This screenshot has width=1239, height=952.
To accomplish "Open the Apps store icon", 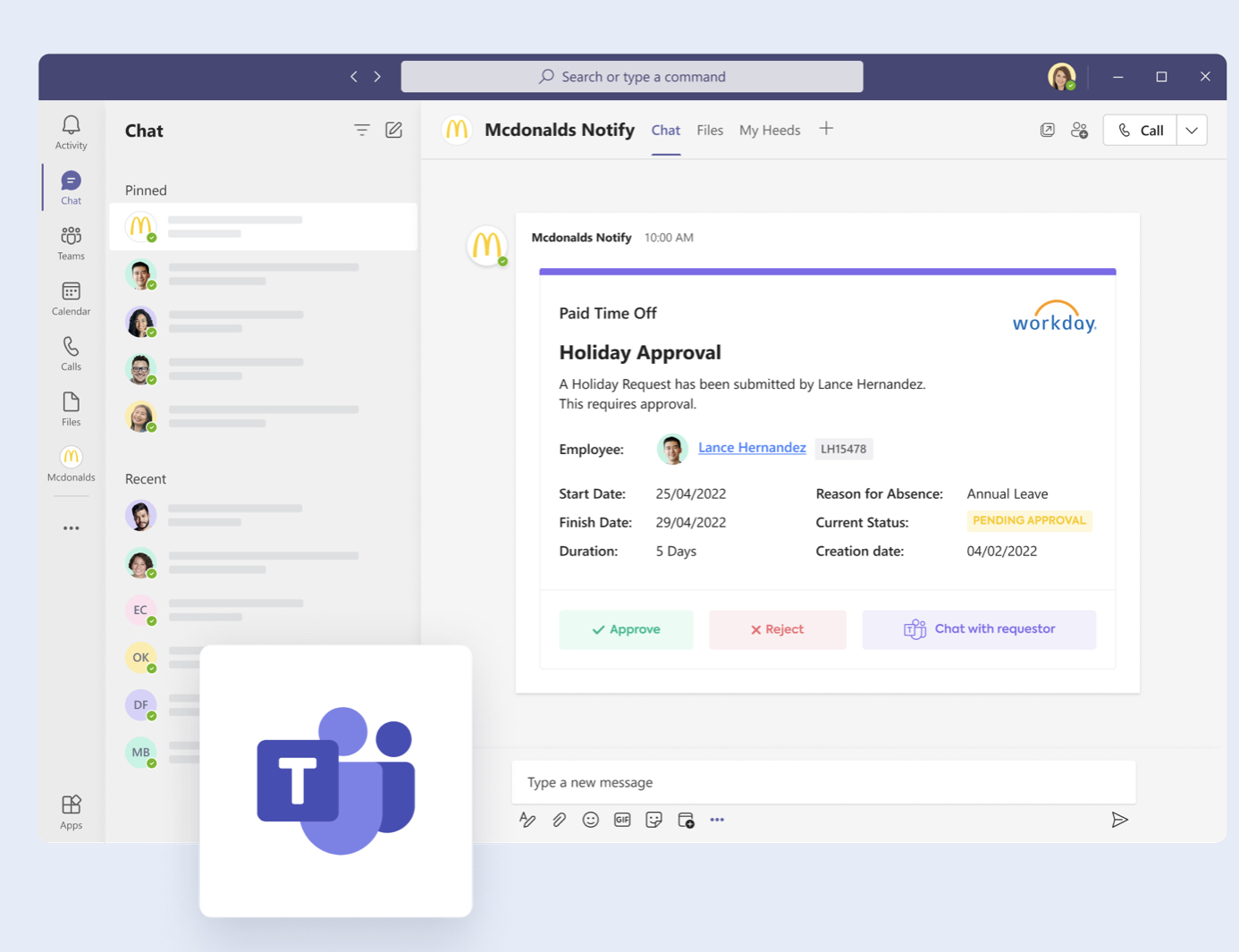I will pos(71,812).
